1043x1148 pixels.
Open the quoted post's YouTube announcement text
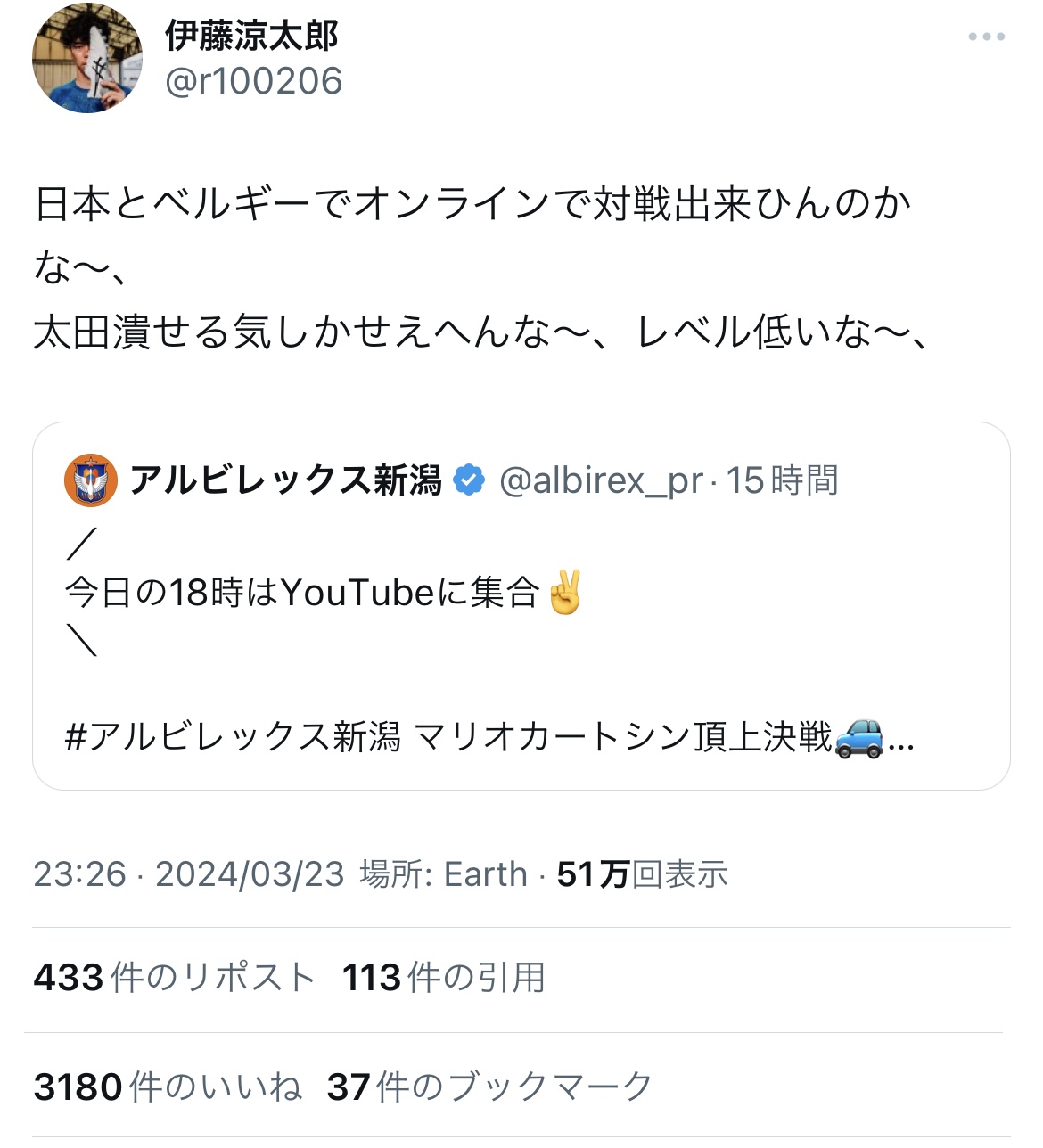tap(301, 593)
